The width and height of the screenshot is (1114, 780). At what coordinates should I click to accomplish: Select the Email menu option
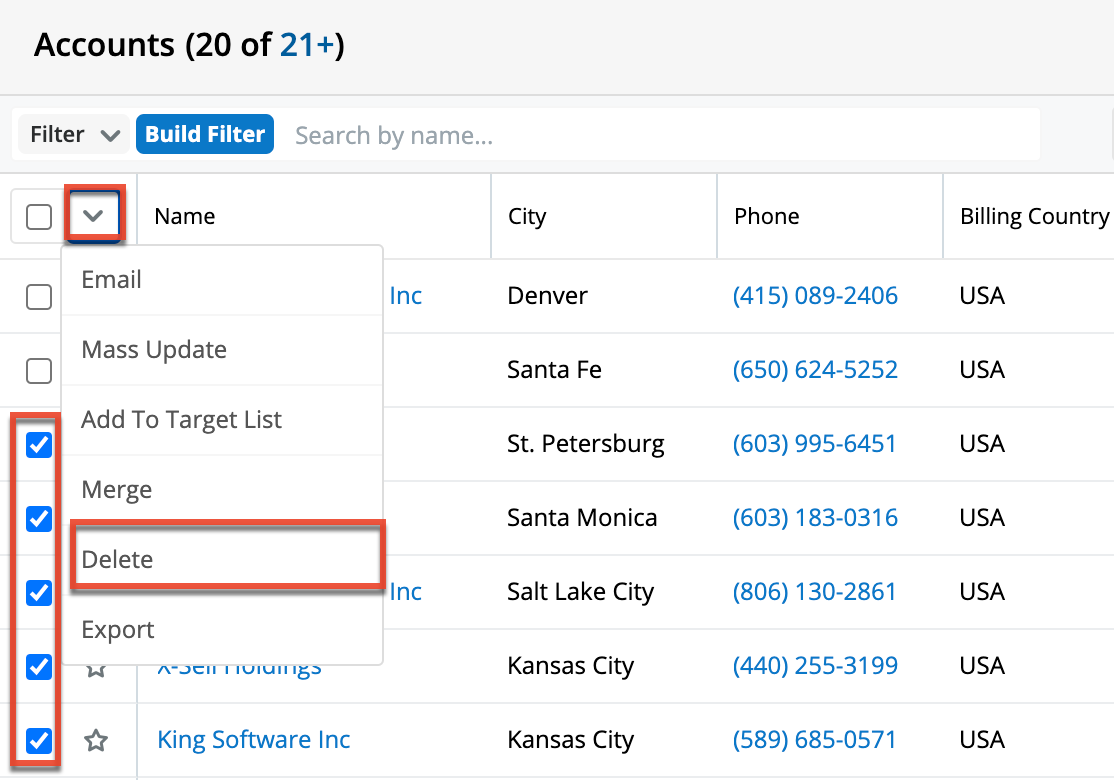click(111, 280)
